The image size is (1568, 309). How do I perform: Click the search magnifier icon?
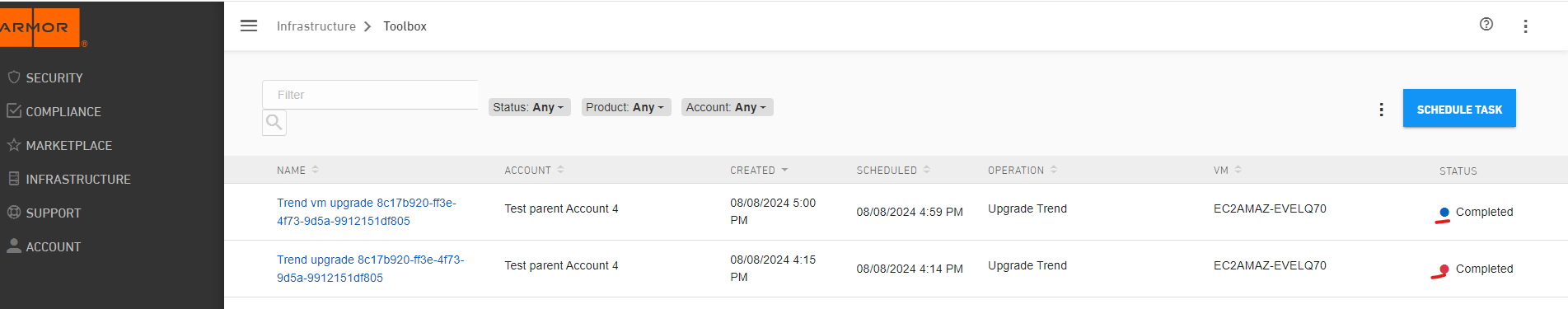pos(274,123)
